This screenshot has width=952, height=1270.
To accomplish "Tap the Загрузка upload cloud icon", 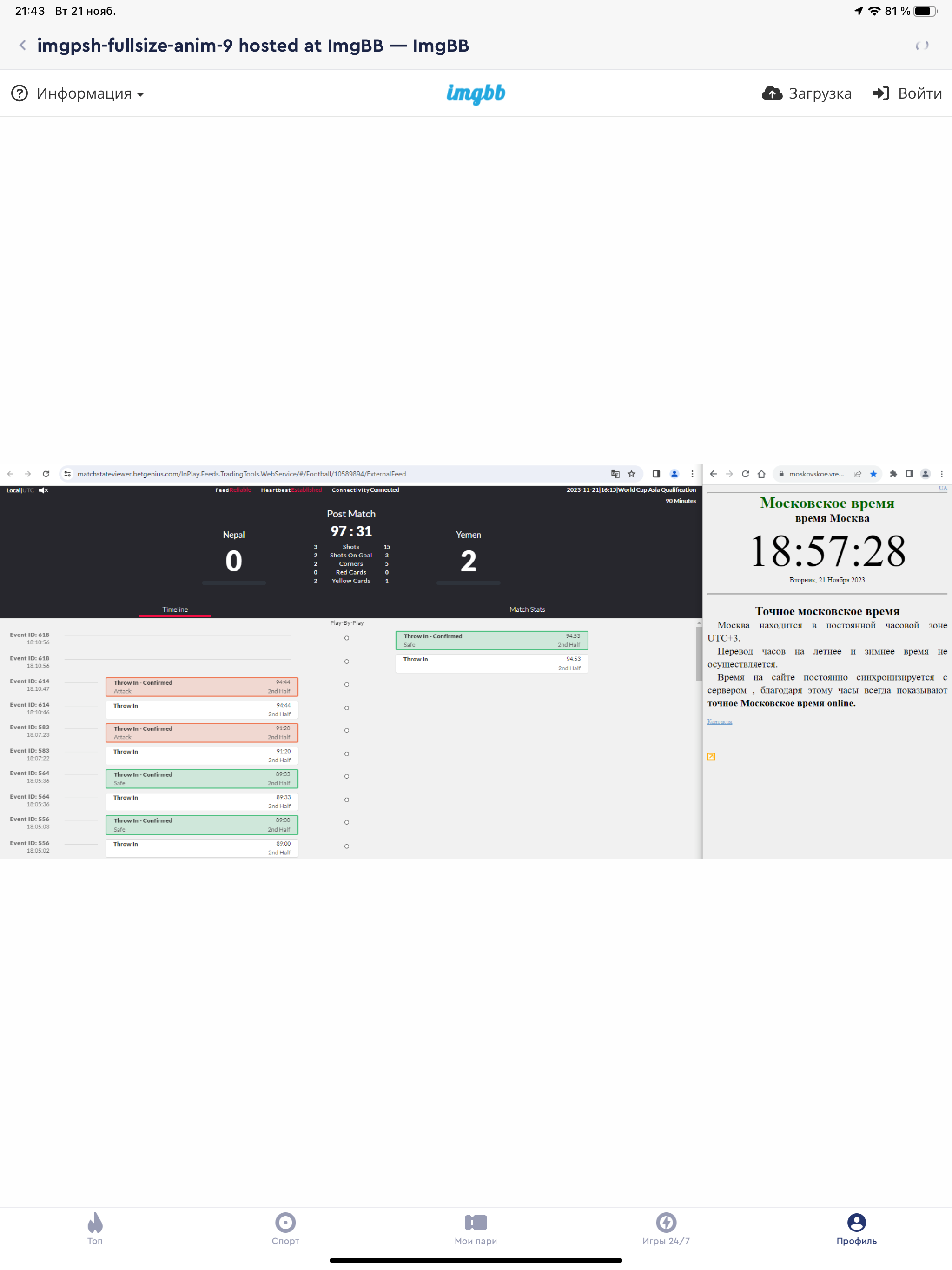I will click(x=772, y=93).
